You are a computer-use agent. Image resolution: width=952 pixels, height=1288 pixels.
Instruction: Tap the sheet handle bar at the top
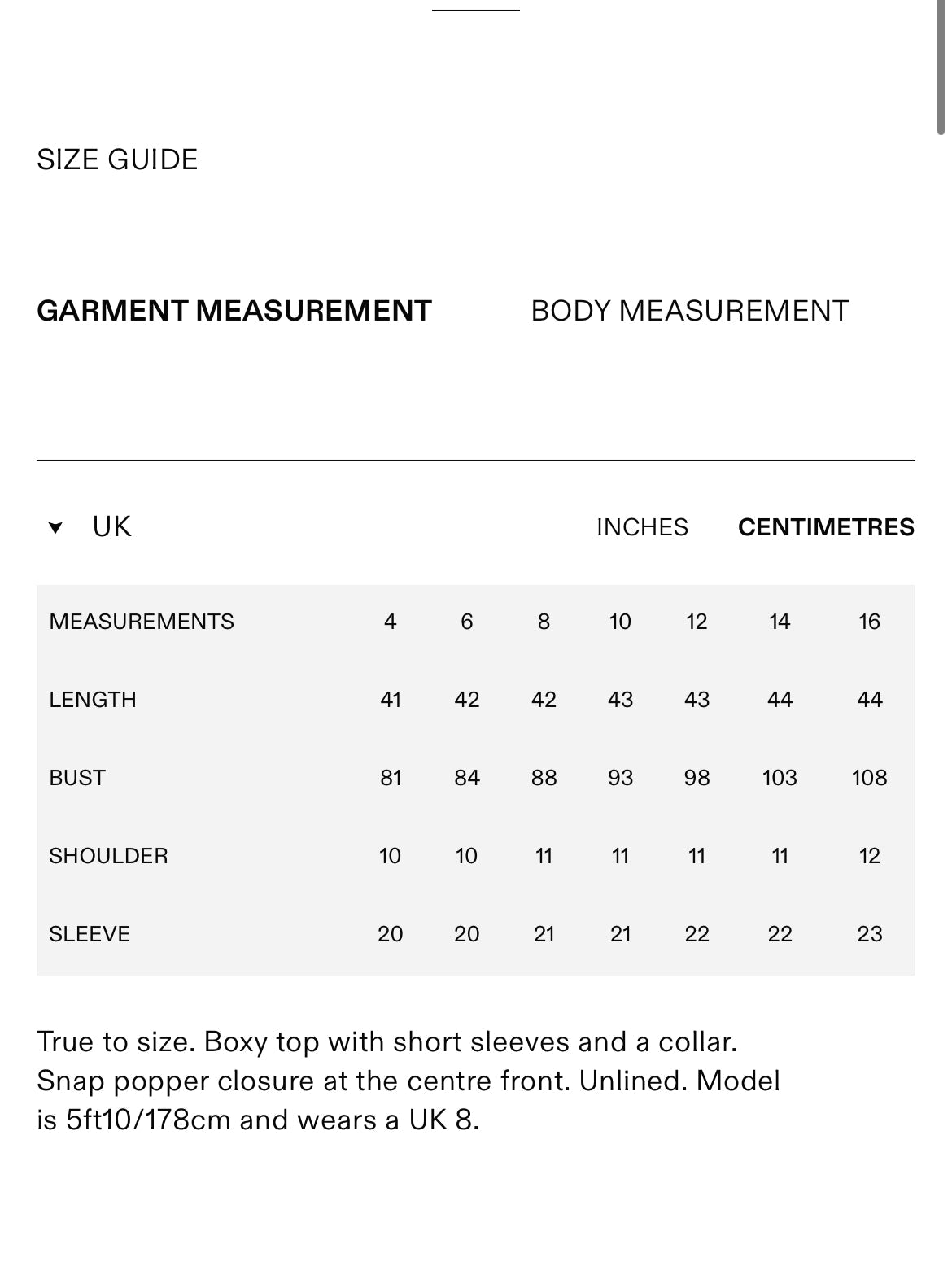[x=475, y=10]
